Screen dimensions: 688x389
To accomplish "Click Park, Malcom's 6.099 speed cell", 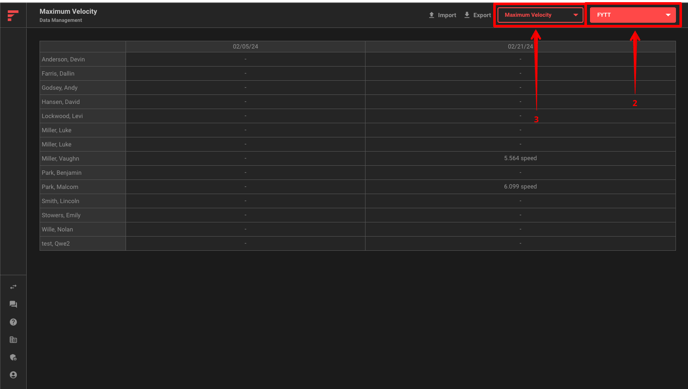I will click(x=520, y=187).
